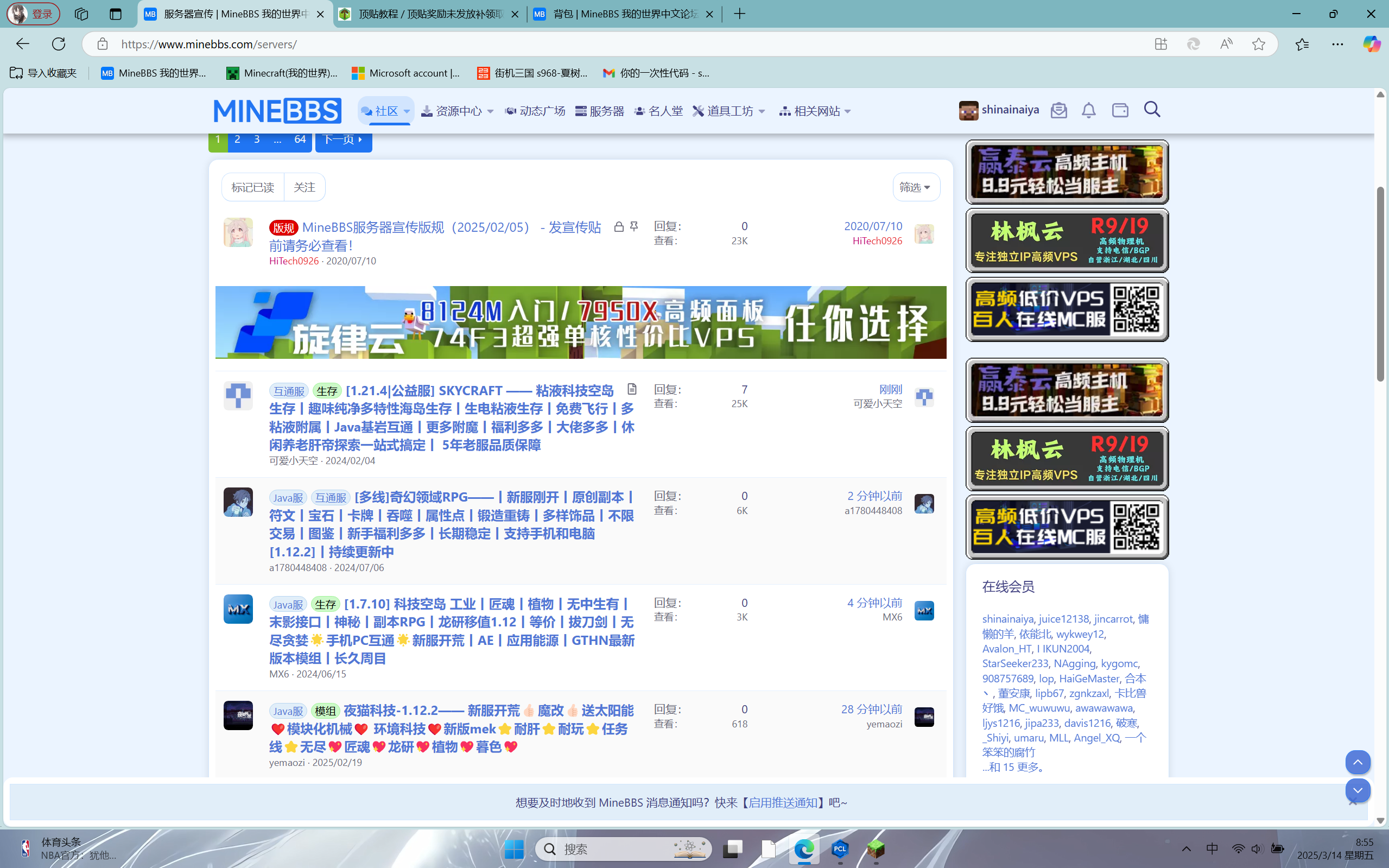Image resolution: width=1389 pixels, height=868 pixels.
Task: Open the volume icon in the system tray
Action: click(x=1257, y=848)
